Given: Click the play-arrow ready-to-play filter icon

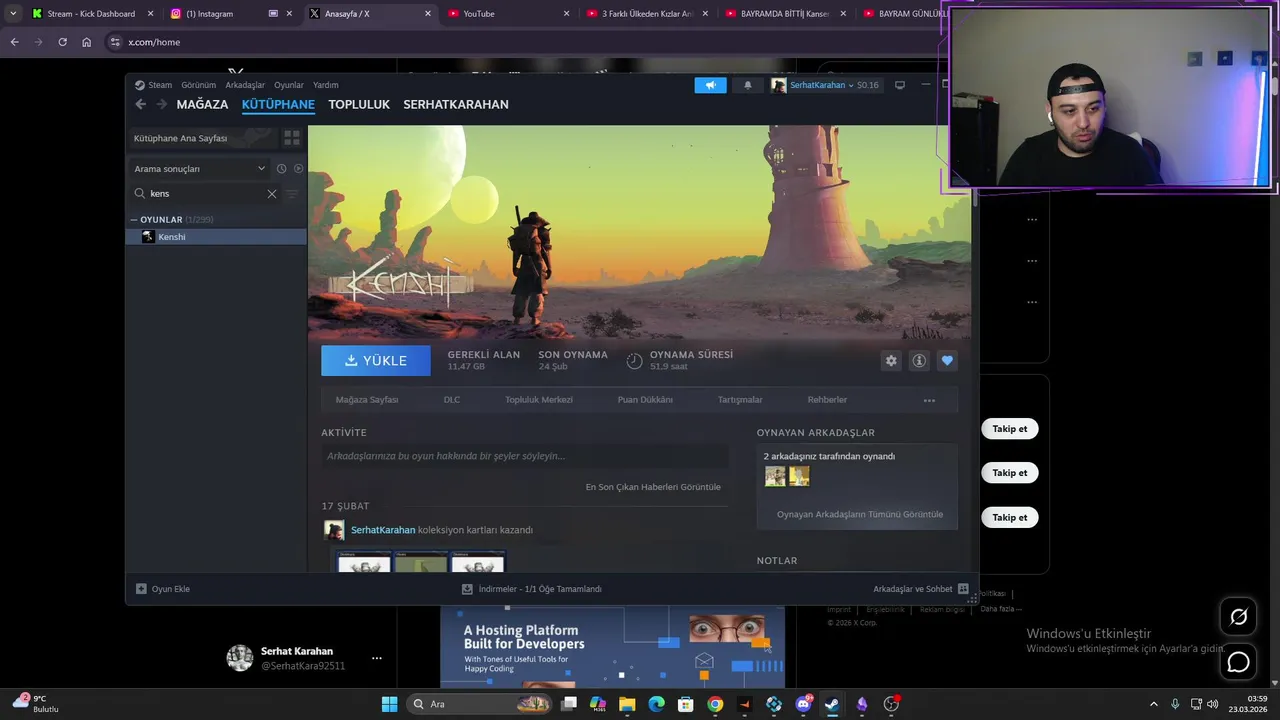Looking at the screenshot, I should coord(298,169).
